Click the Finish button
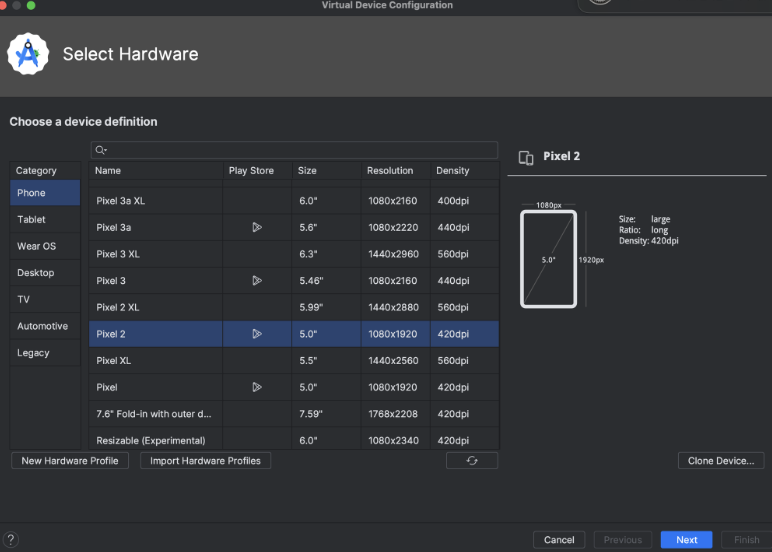 coord(746,540)
